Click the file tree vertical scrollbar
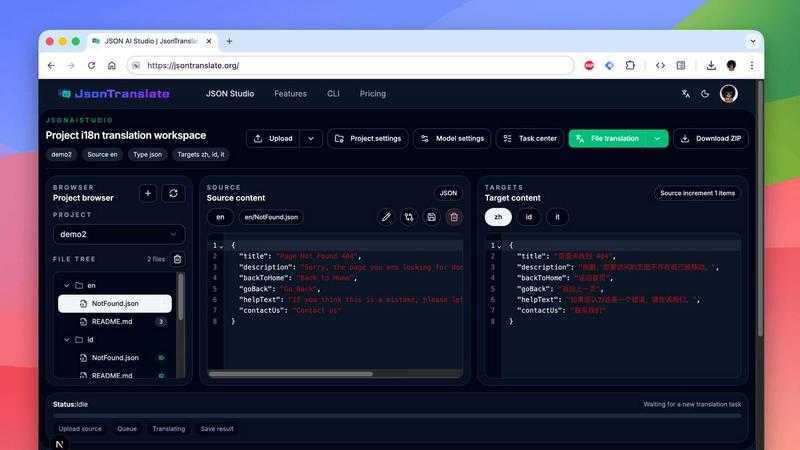Screen dimensions: 800x450 click(180, 297)
